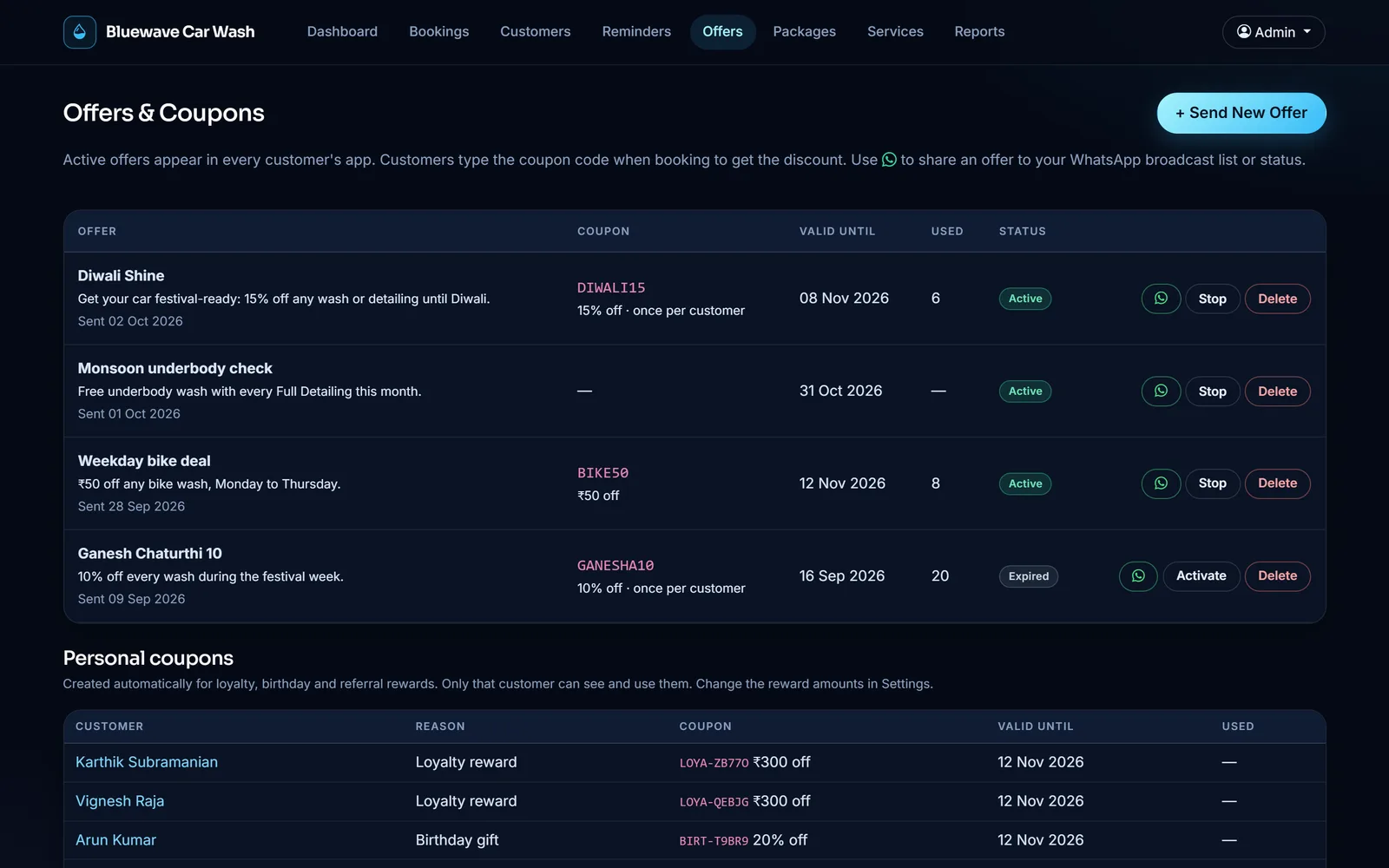Open the Reminders tab

pos(636,32)
